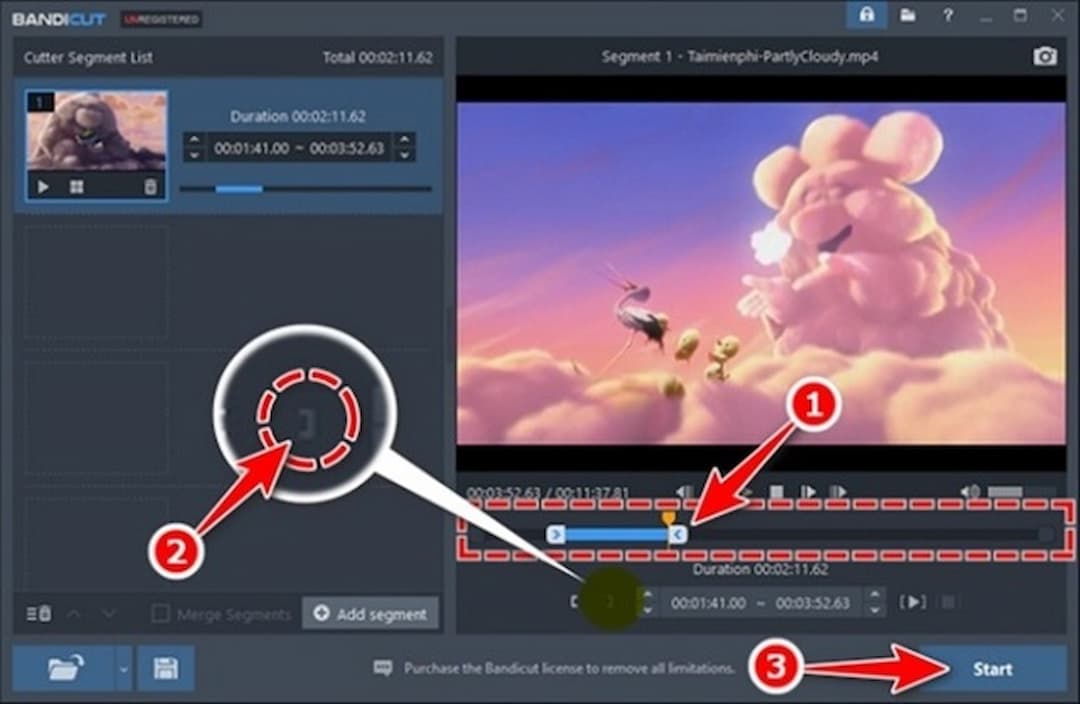Click the UNREGISTERED badge

(161, 19)
